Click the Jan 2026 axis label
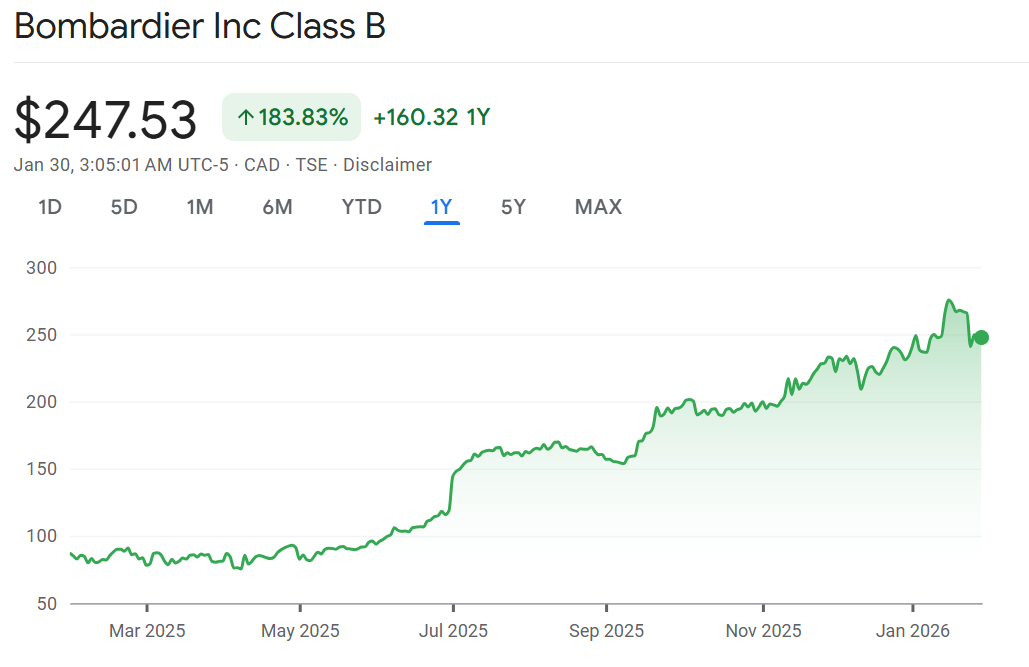Screen dimensions: 1029x667 [914, 631]
